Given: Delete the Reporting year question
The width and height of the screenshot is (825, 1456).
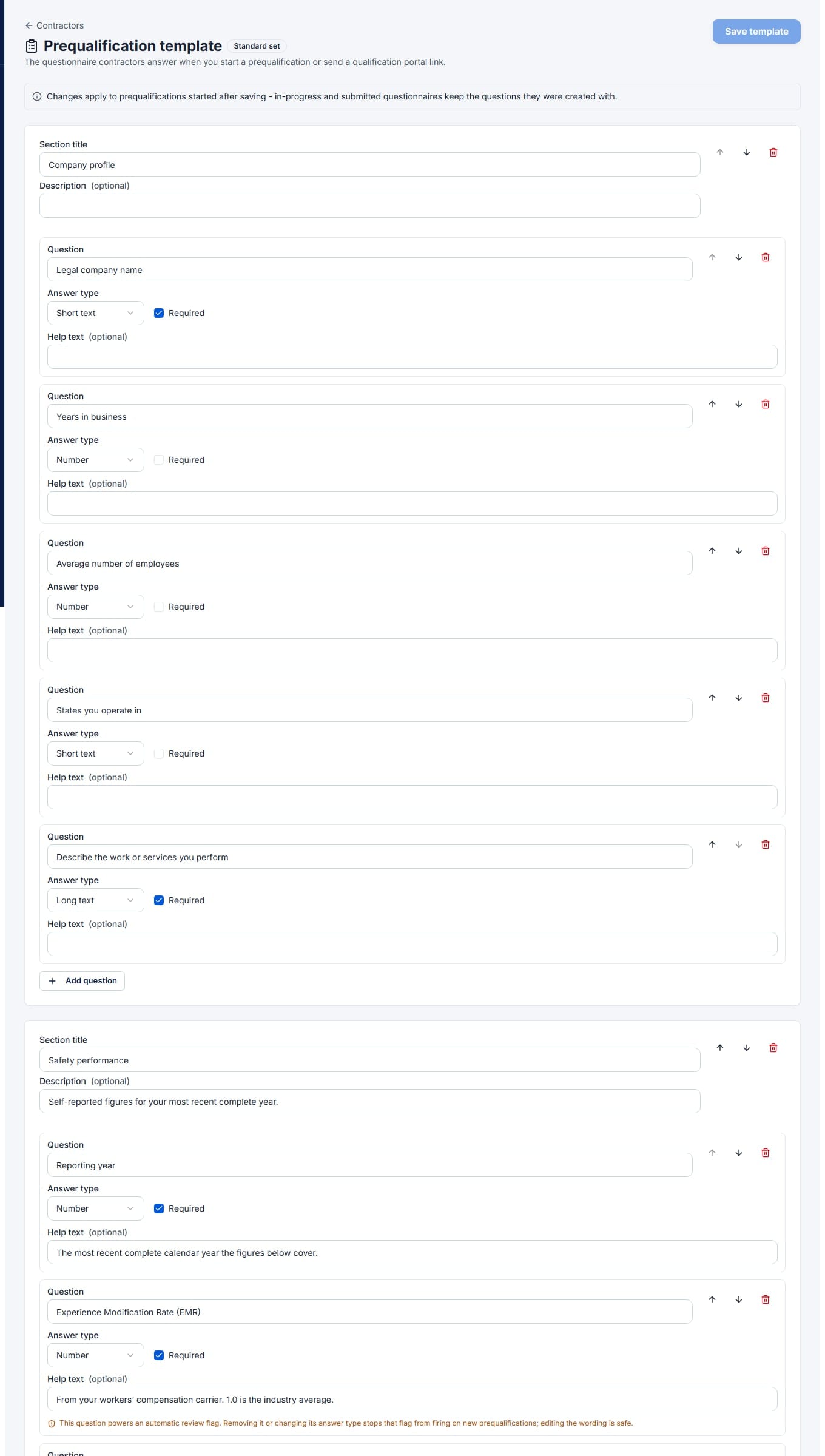Looking at the screenshot, I should click(766, 1153).
